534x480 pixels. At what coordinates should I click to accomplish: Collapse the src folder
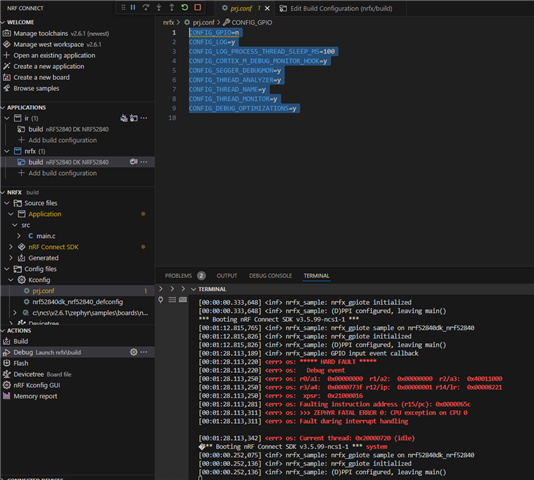[15, 225]
